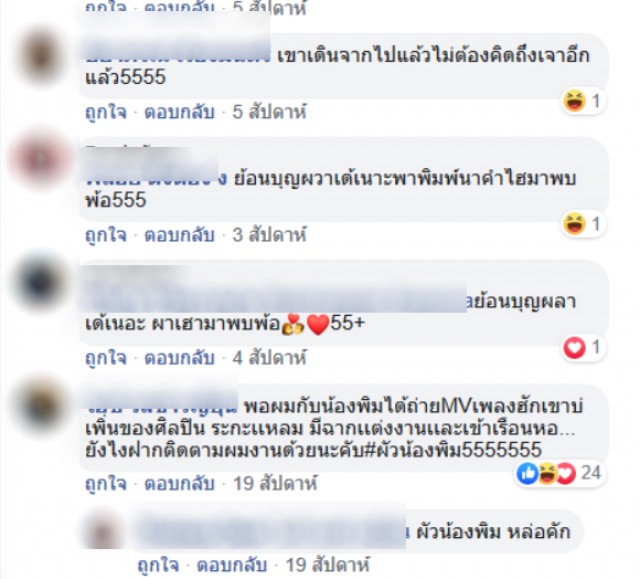Open the small avatar of the 'ผัวน้องพิม หล่อดัก' reply
This screenshot has height=579, width=640.
point(103,530)
